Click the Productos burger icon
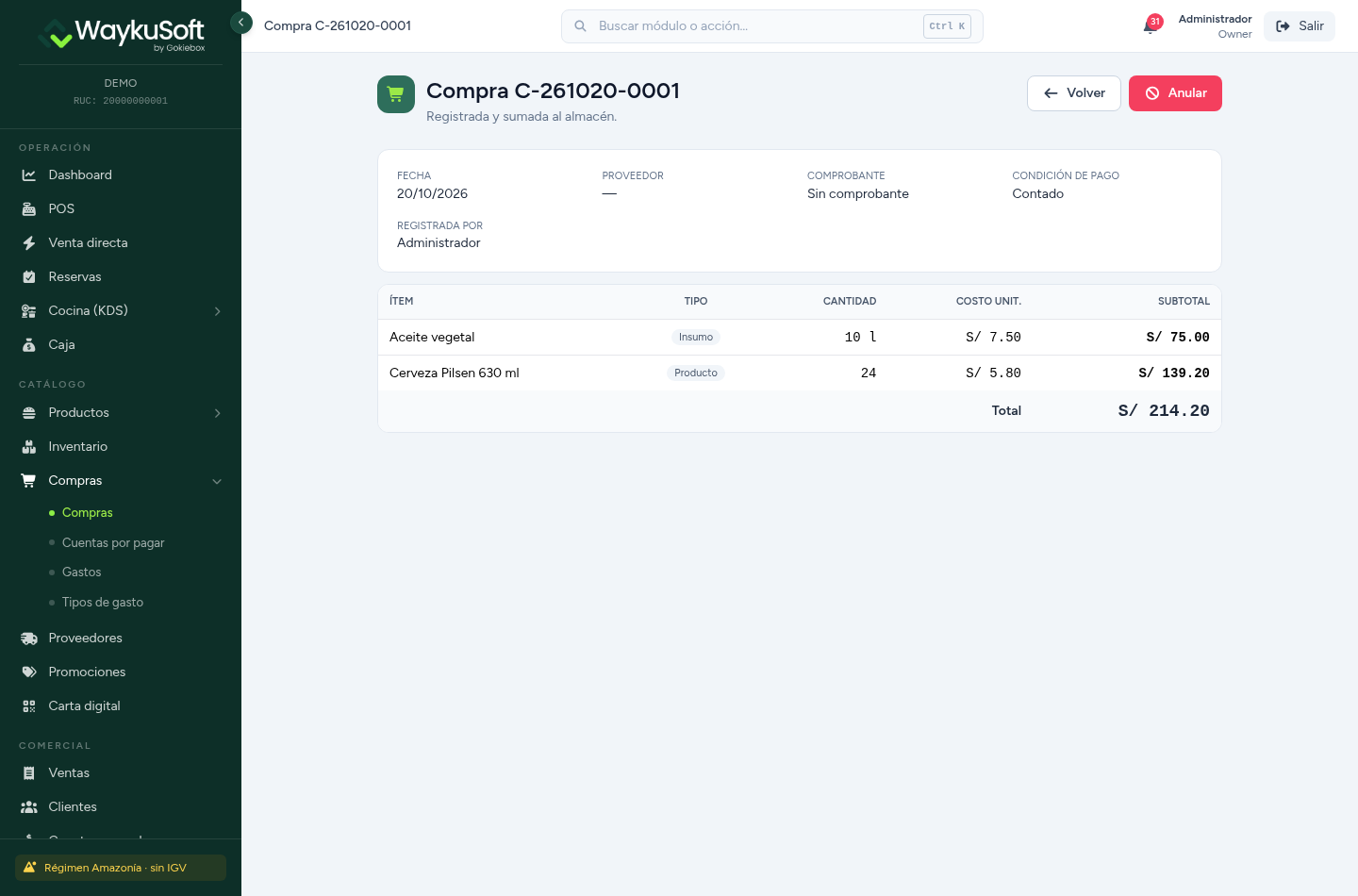This screenshot has width=1358, height=896. 29,413
